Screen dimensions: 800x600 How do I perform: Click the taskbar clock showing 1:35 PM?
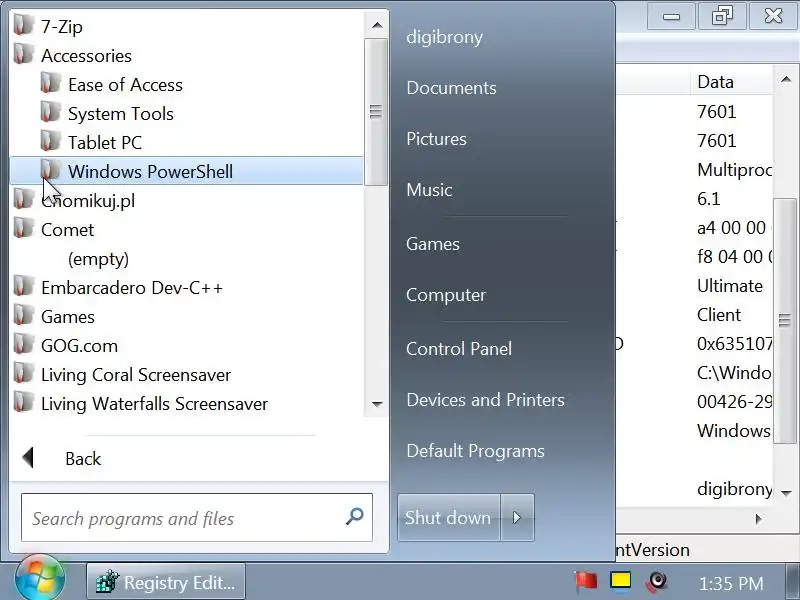coord(731,583)
